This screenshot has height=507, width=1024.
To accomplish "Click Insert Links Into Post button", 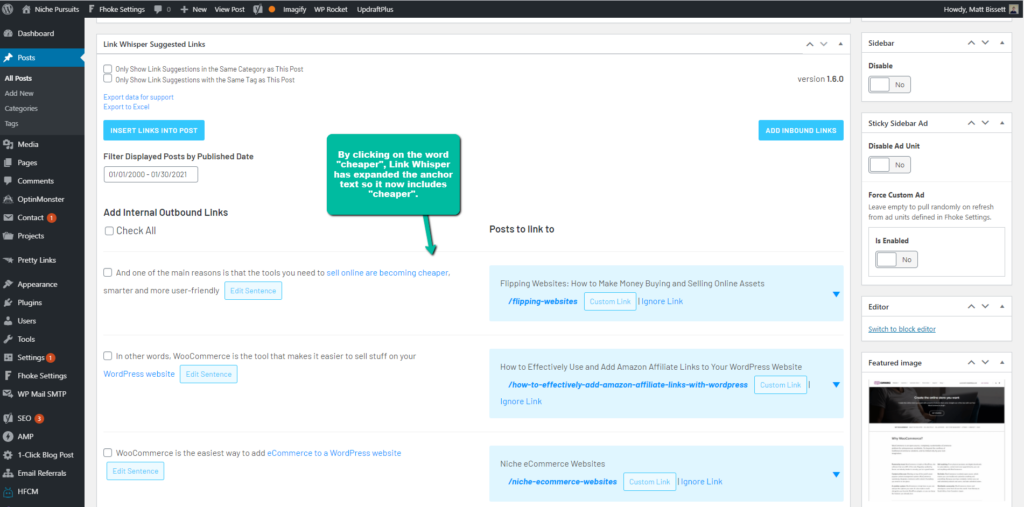I will pyautogui.click(x=153, y=131).
